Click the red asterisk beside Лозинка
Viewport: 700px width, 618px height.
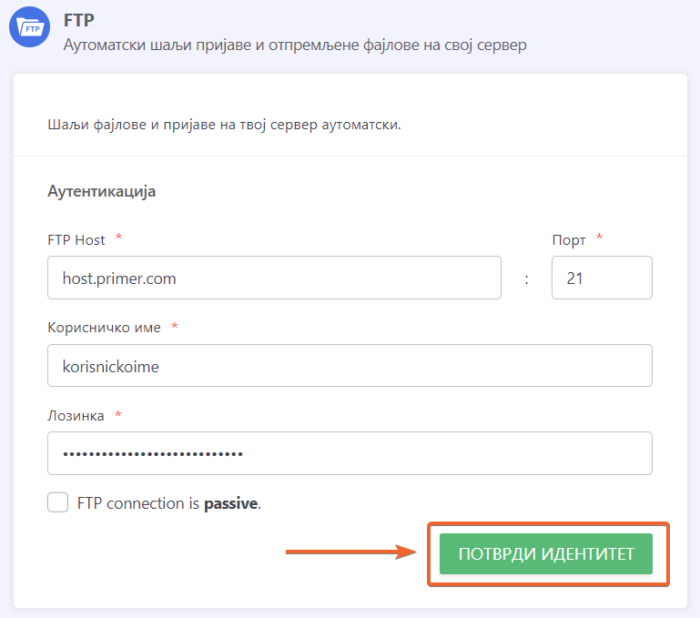[x=118, y=414]
